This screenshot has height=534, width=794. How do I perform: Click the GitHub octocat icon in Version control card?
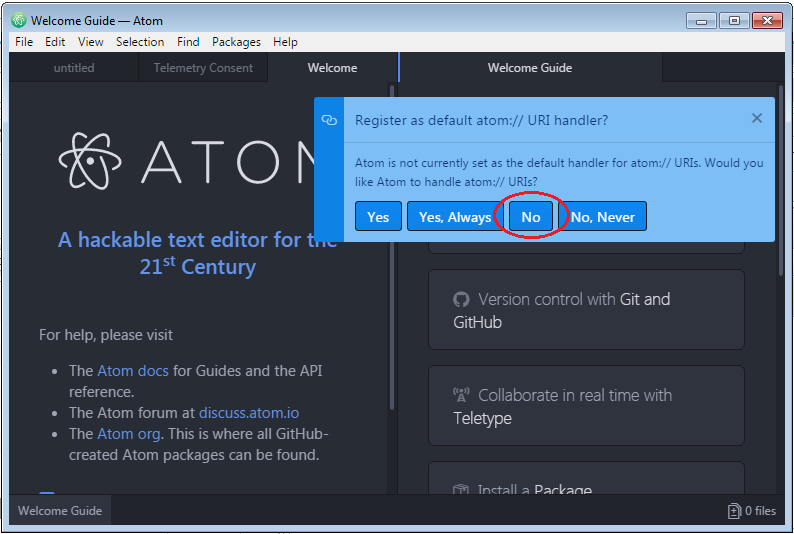pos(461,299)
